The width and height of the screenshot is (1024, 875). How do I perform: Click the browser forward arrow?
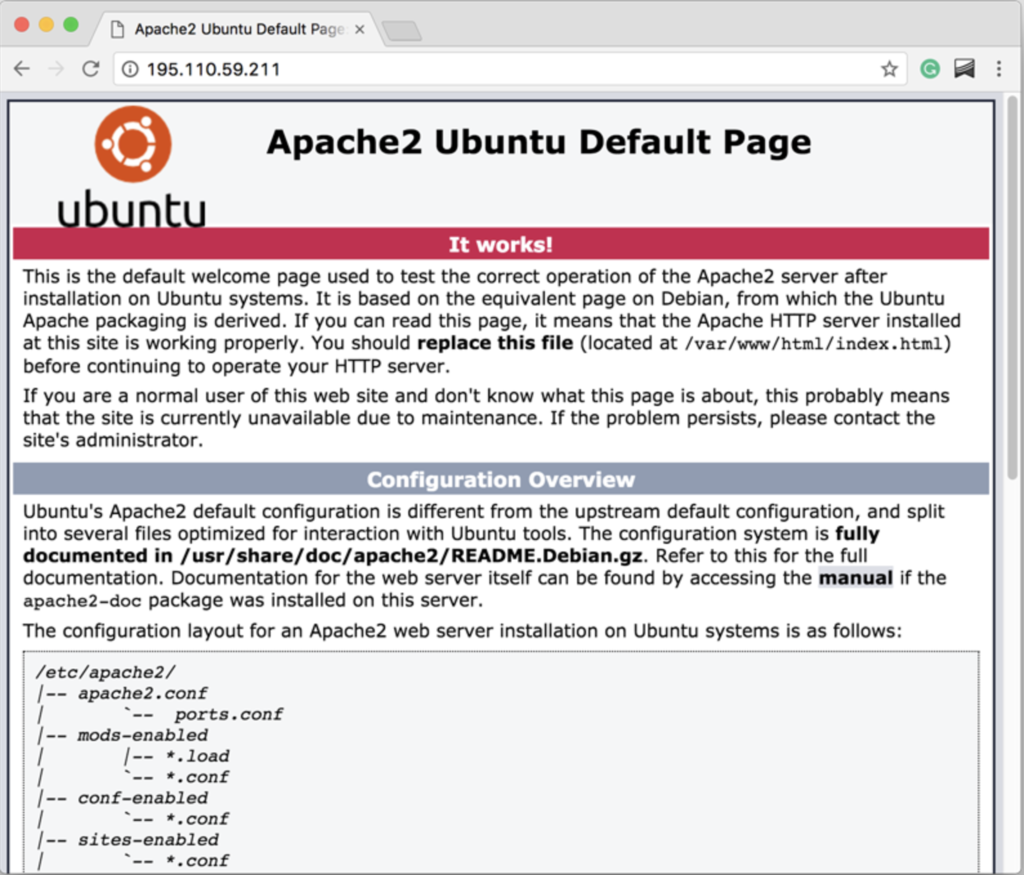[56, 69]
